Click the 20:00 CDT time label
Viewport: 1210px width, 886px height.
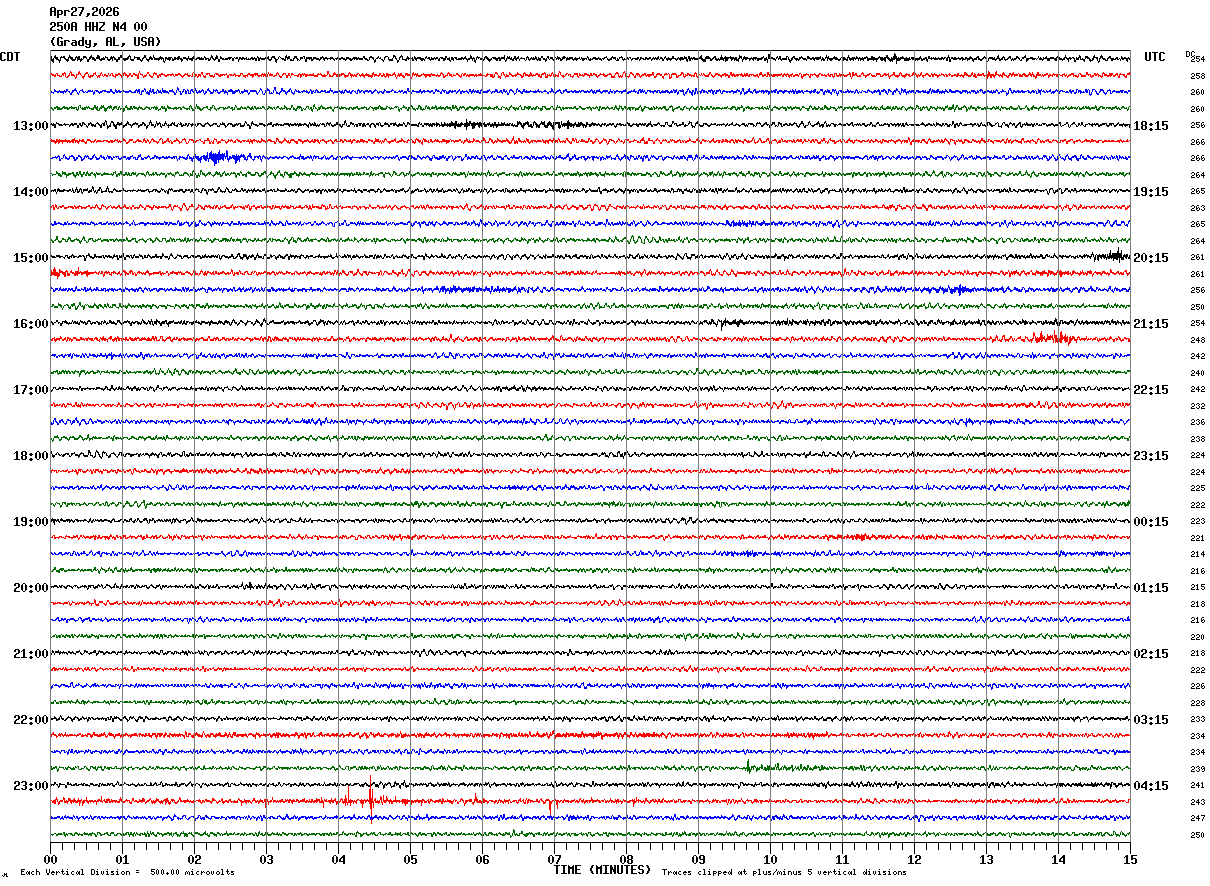pyautogui.click(x=30, y=588)
